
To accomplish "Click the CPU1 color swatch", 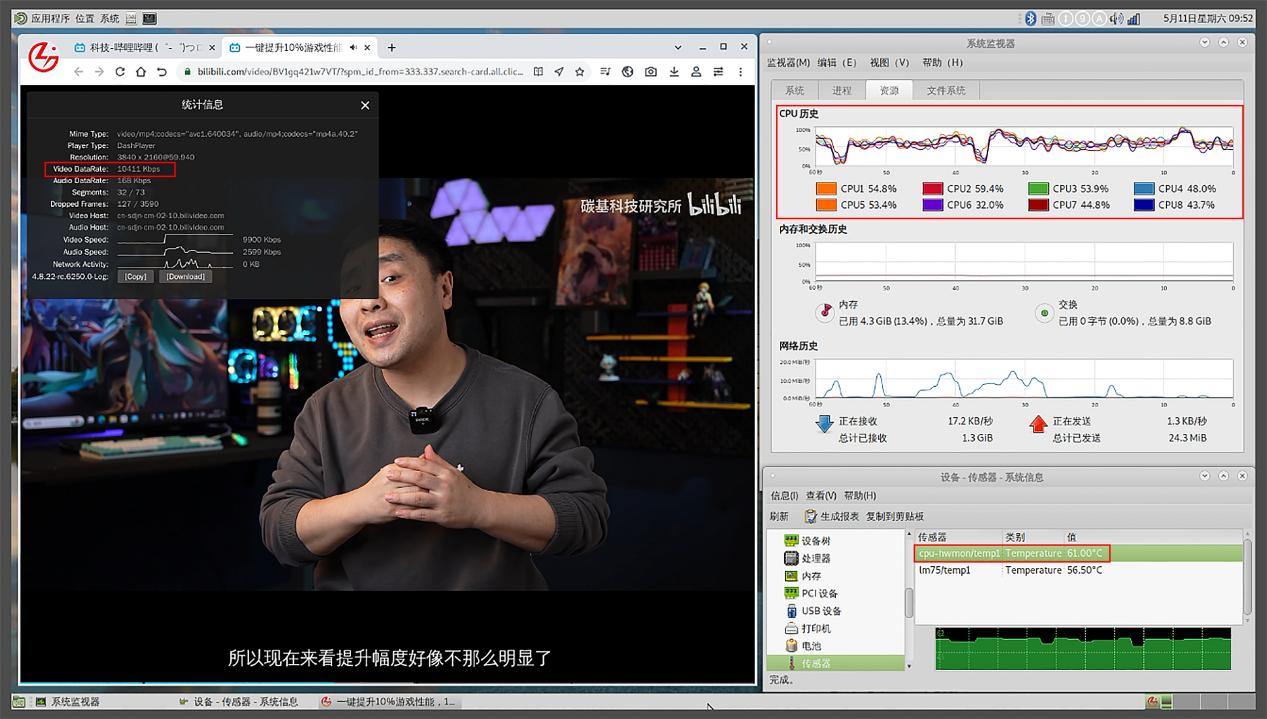I will [826, 189].
